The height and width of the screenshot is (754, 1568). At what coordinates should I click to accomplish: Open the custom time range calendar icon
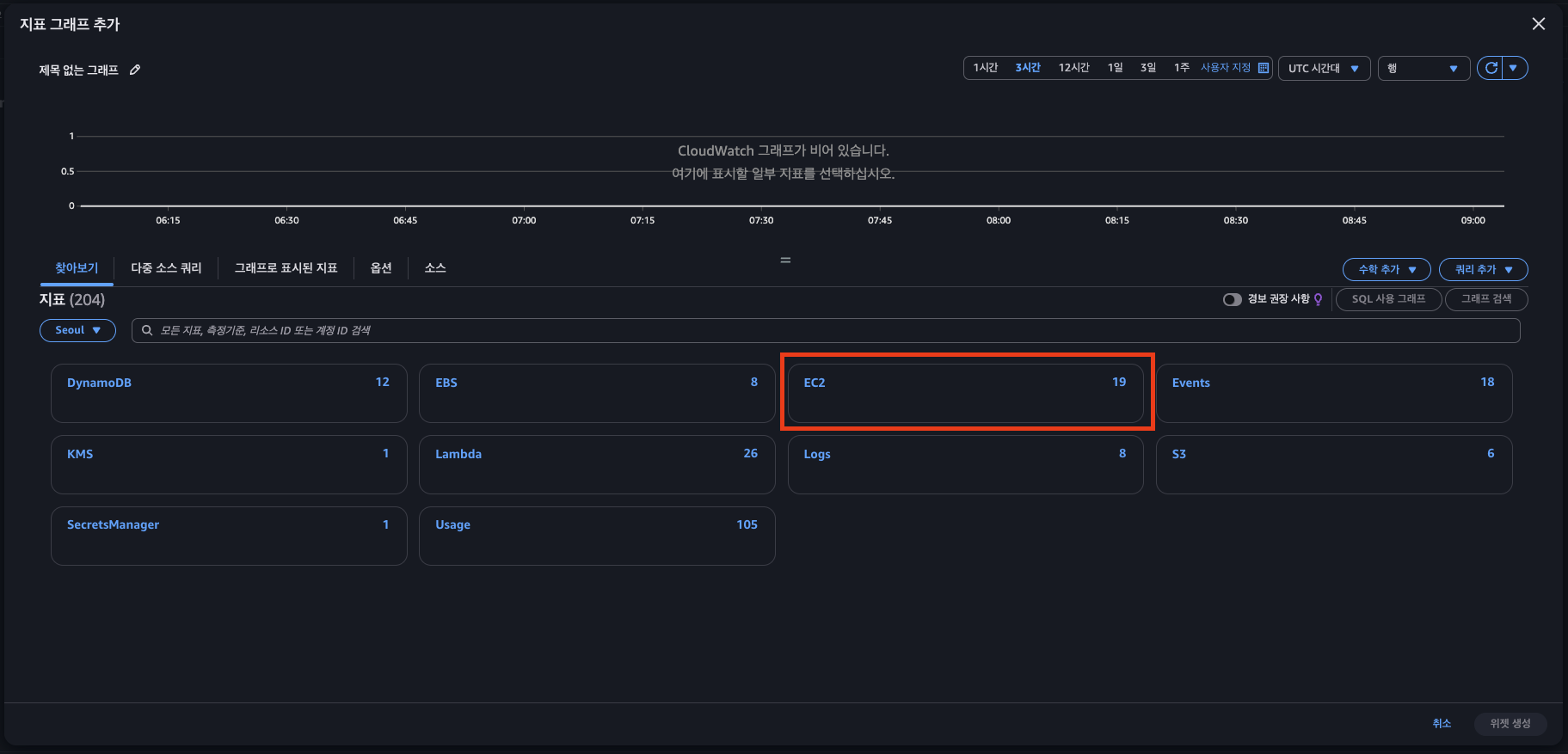(1264, 68)
